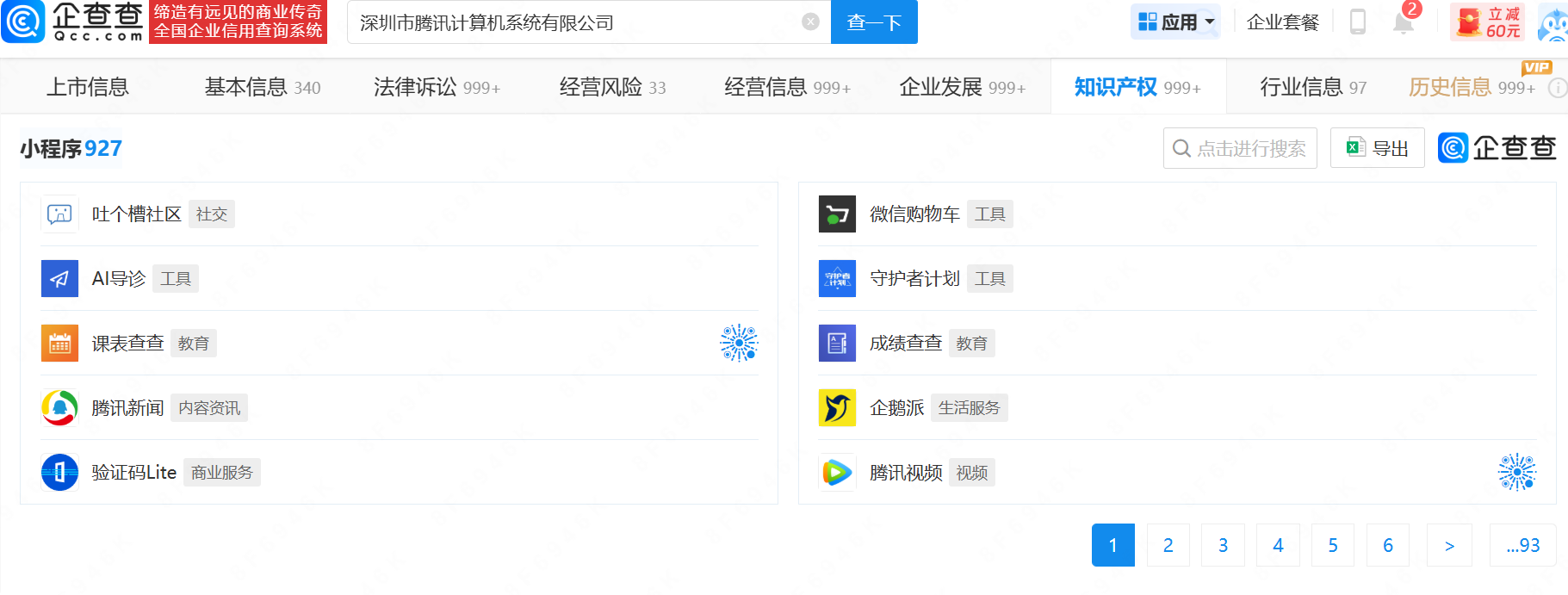This screenshot has height=595, width=1568.
Task: Open the 经营风险 tab
Action: 612,87
